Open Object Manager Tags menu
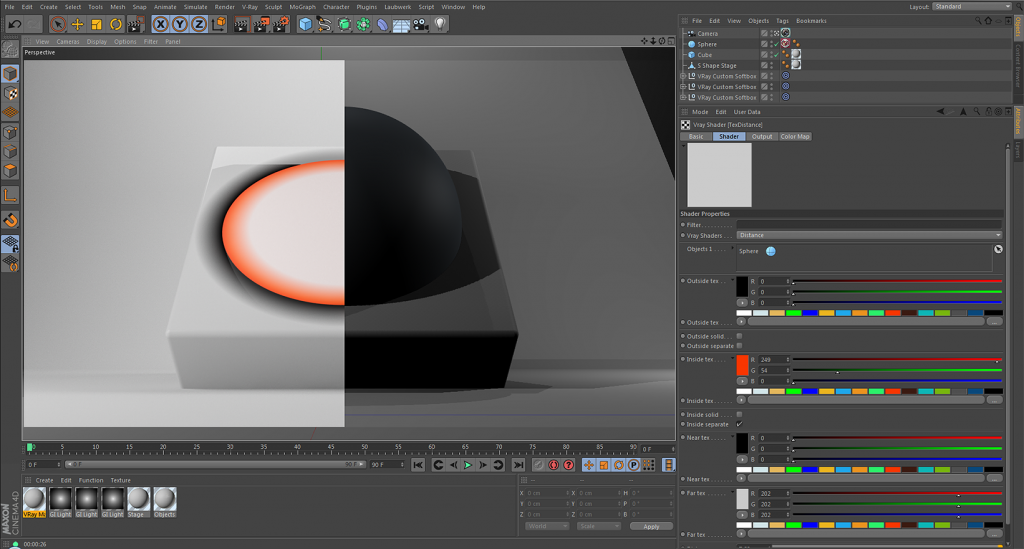This screenshot has width=1024, height=549. tap(782, 21)
